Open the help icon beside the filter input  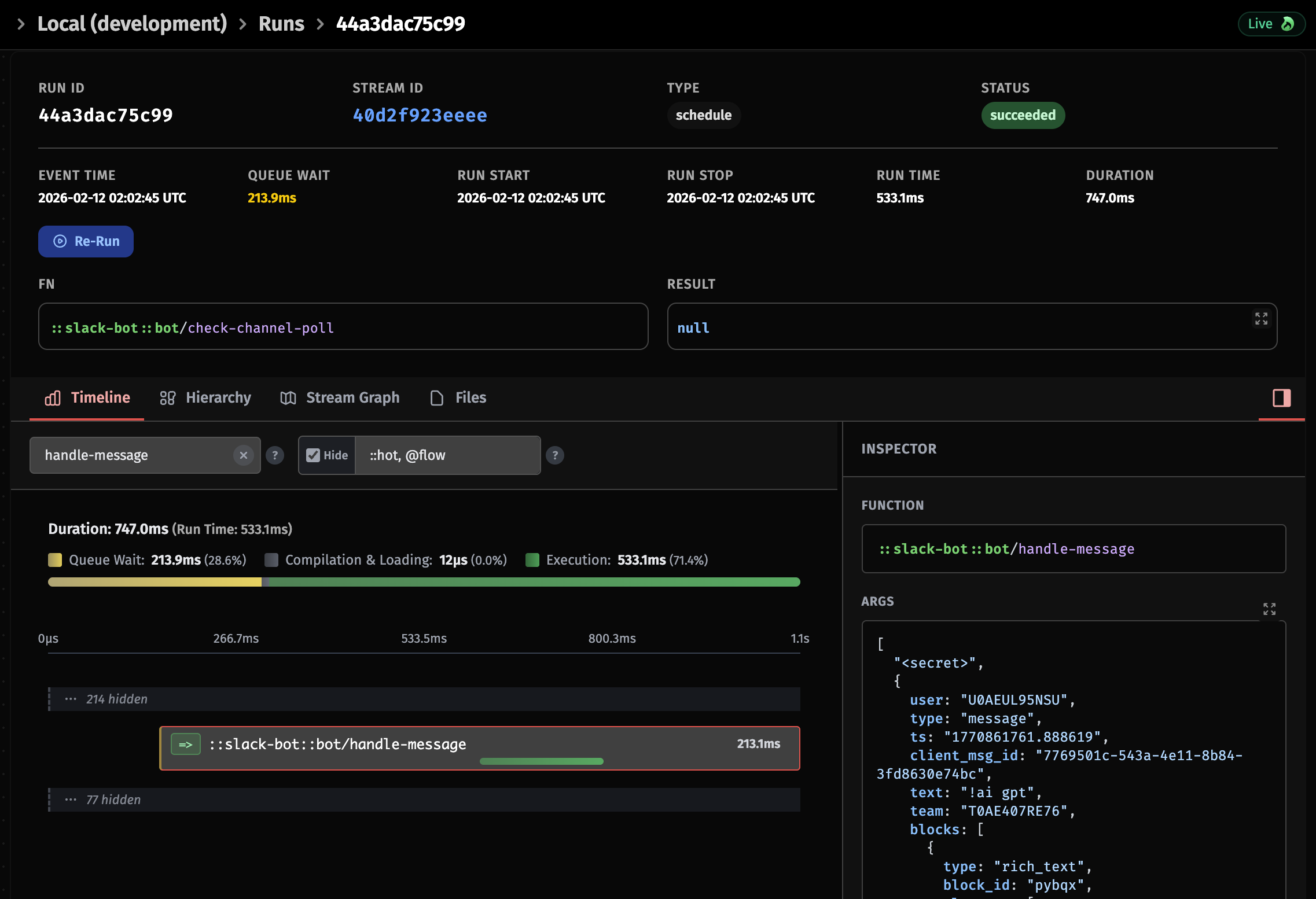275,456
